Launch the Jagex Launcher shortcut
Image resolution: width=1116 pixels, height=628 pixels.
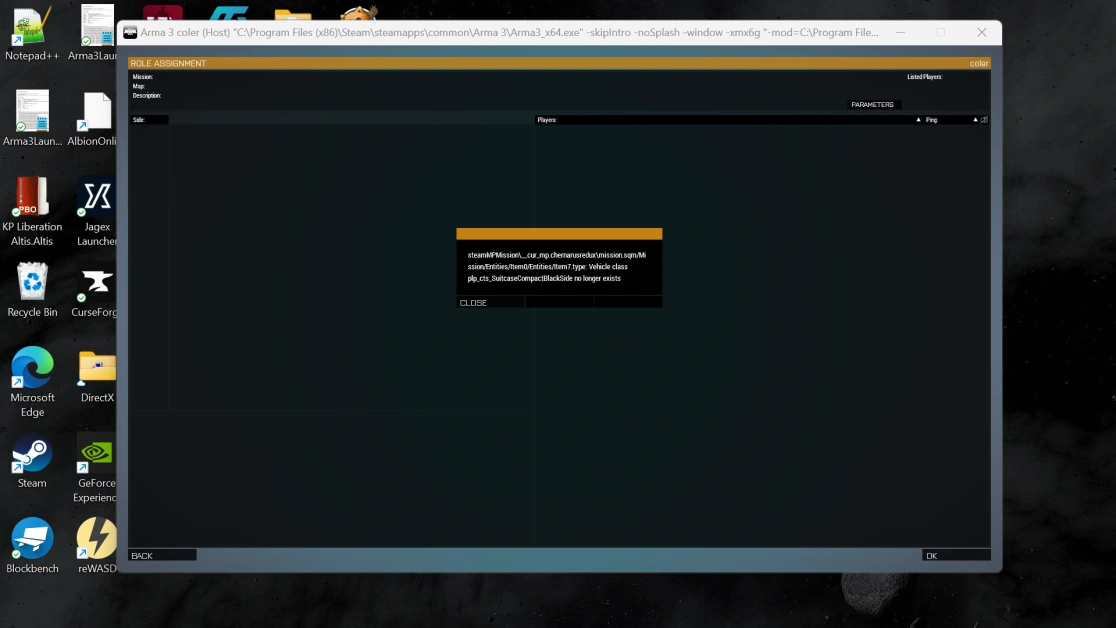pos(97,211)
